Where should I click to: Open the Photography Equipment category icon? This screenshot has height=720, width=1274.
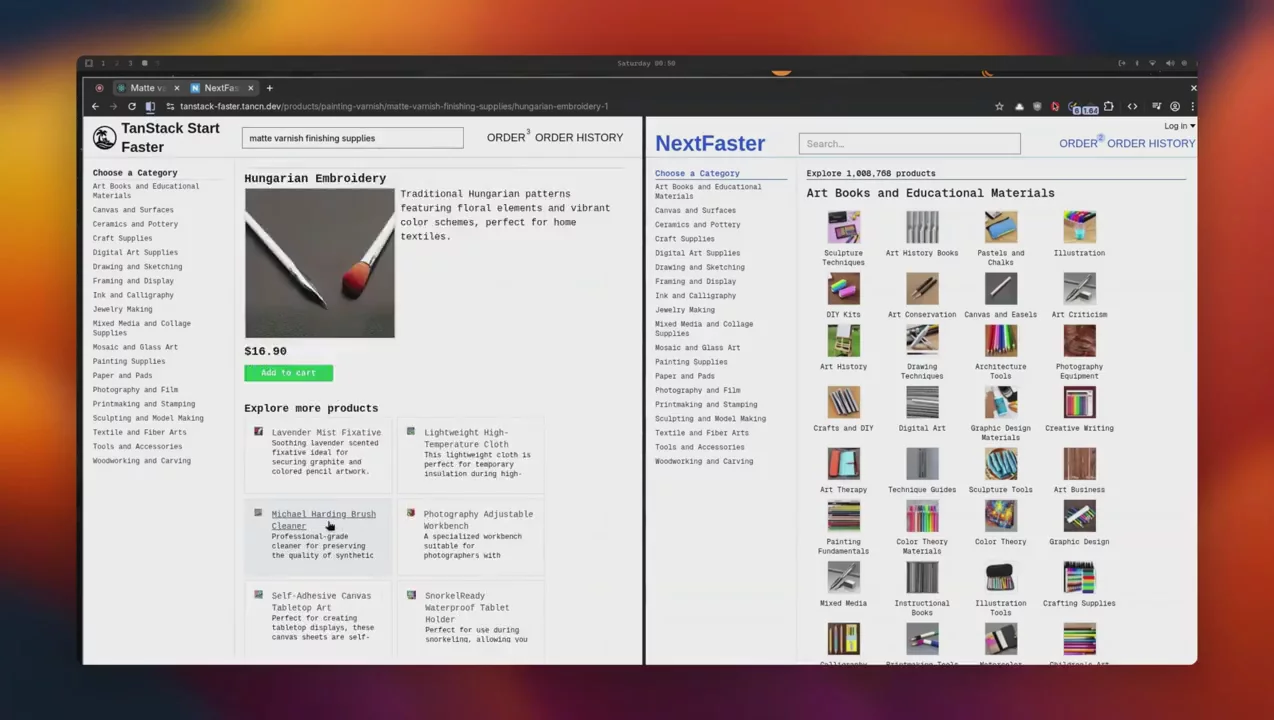point(1079,341)
